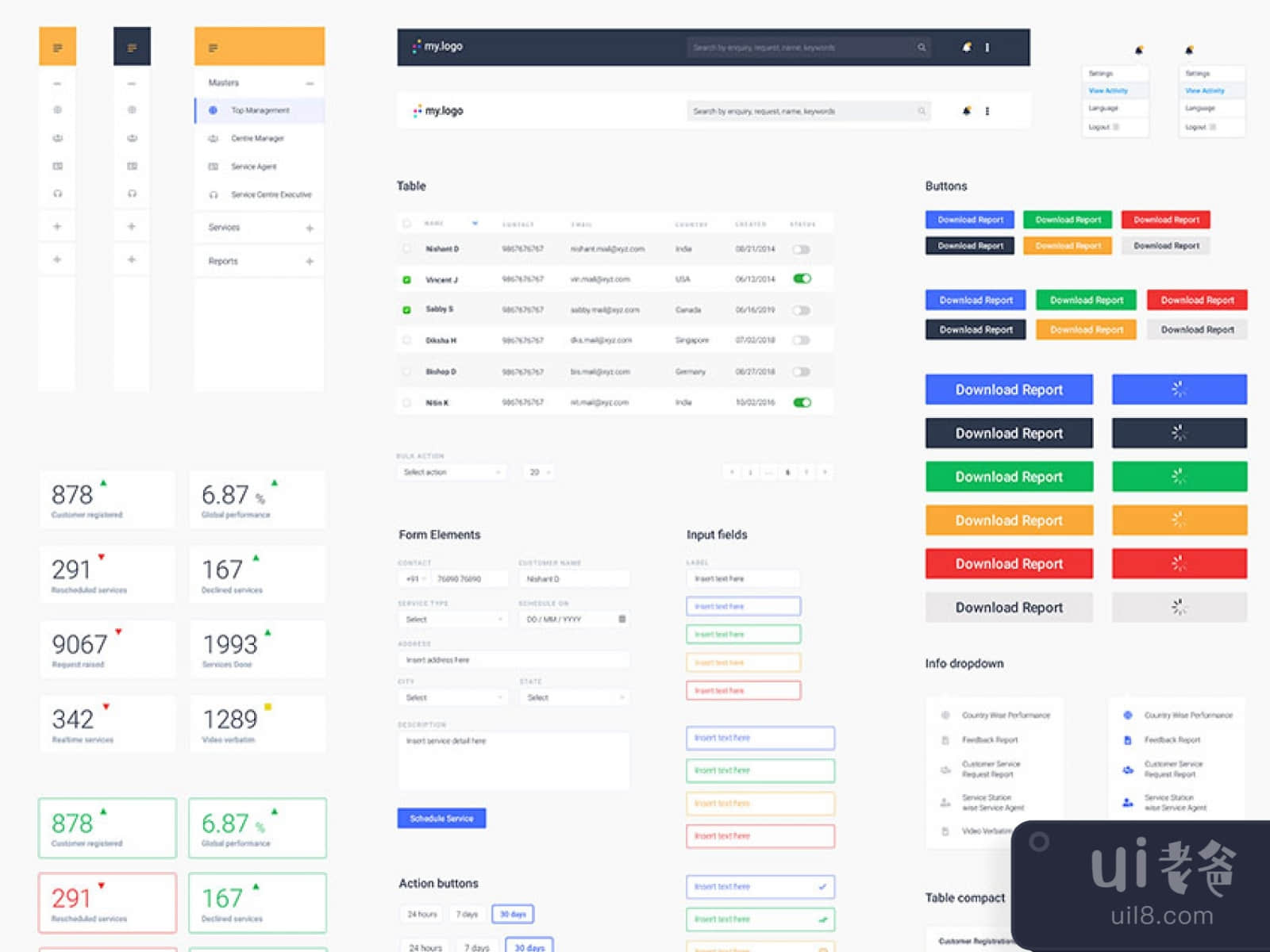Click the bell icon in dark header
Screen dimensions: 1270x952
coord(966,48)
